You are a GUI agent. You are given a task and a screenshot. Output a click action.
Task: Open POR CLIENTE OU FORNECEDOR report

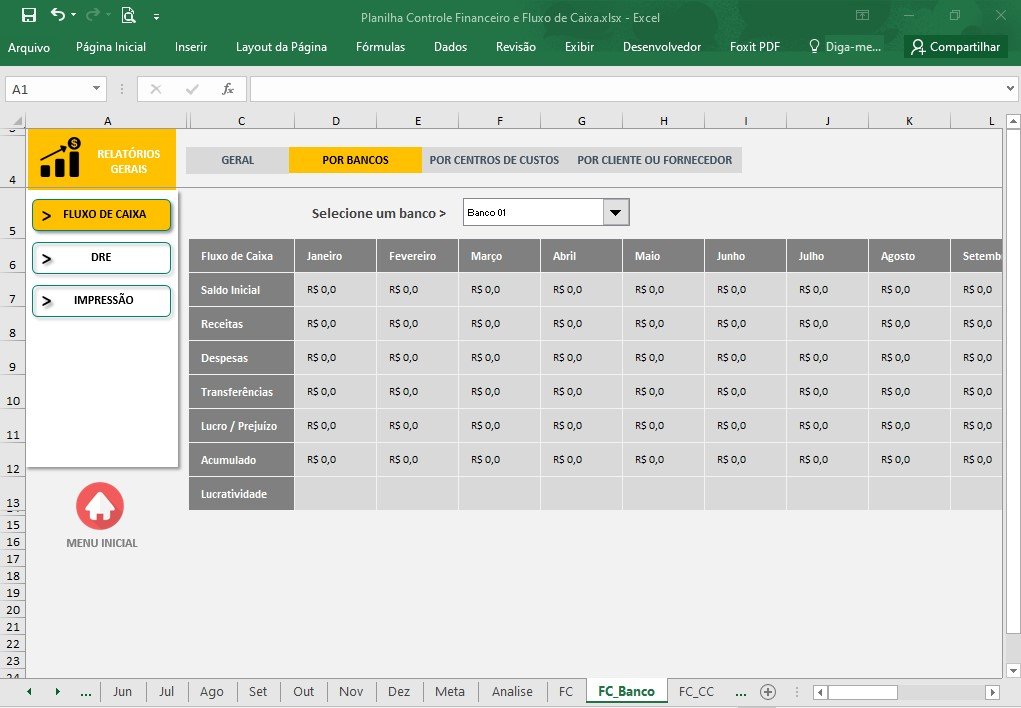(x=654, y=160)
